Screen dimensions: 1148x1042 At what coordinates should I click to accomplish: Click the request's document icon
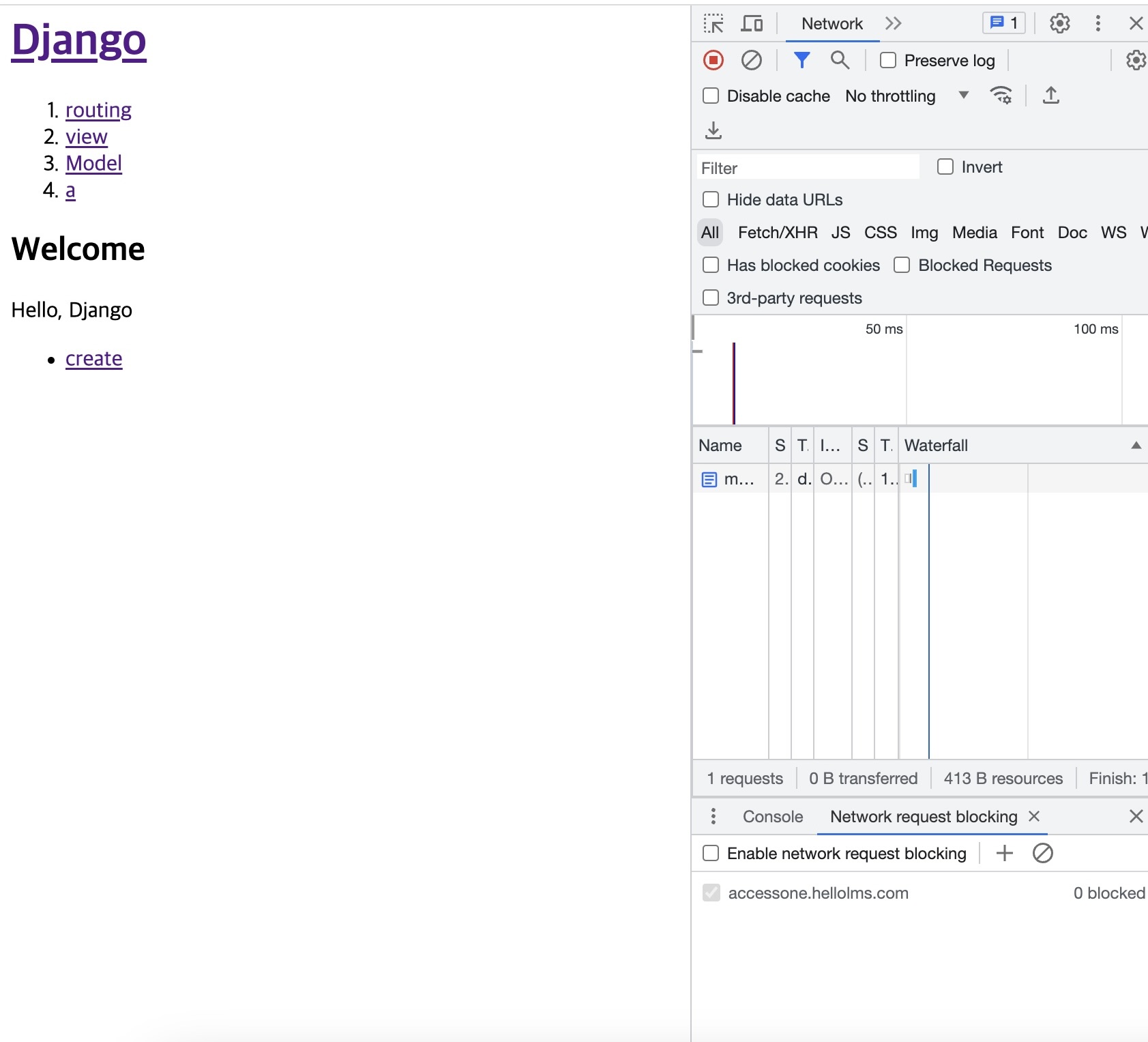pos(709,479)
